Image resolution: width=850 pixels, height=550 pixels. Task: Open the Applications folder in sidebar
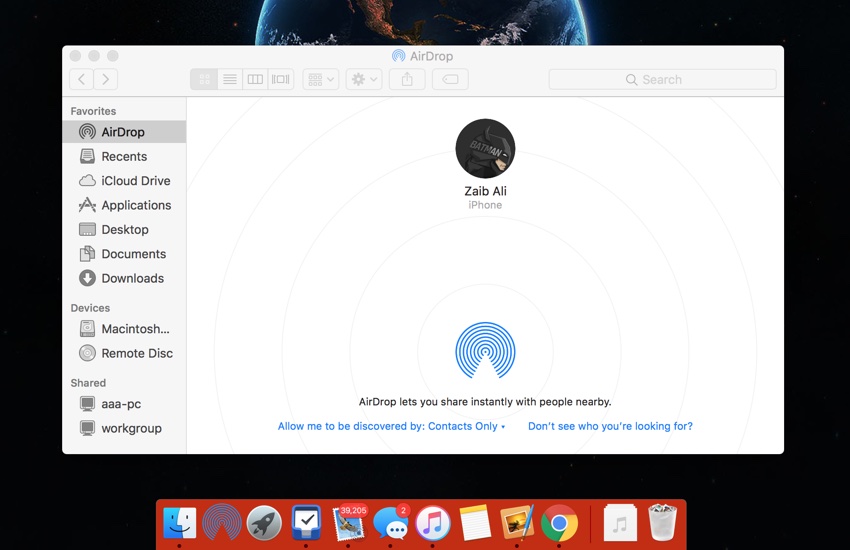(124, 205)
